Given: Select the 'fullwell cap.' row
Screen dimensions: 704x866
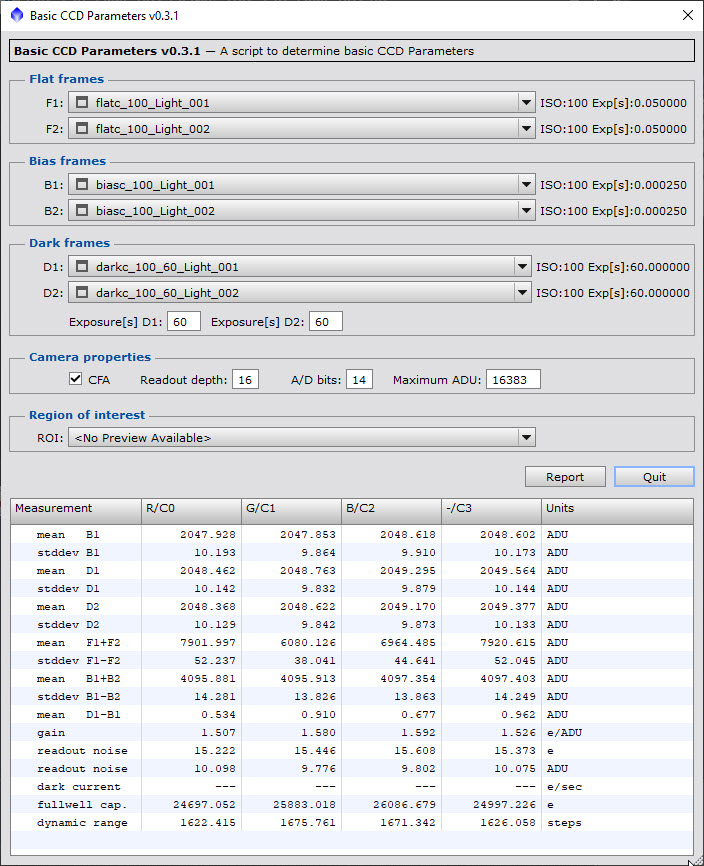Looking at the screenshot, I should pos(352,805).
